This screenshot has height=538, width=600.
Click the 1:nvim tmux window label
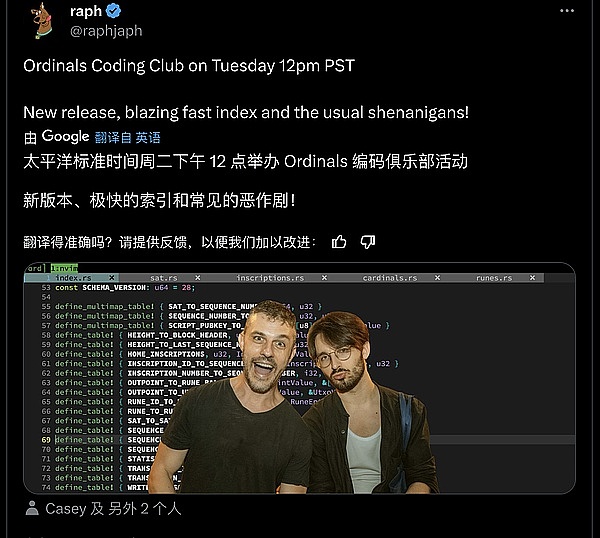[x=64, y=268]
